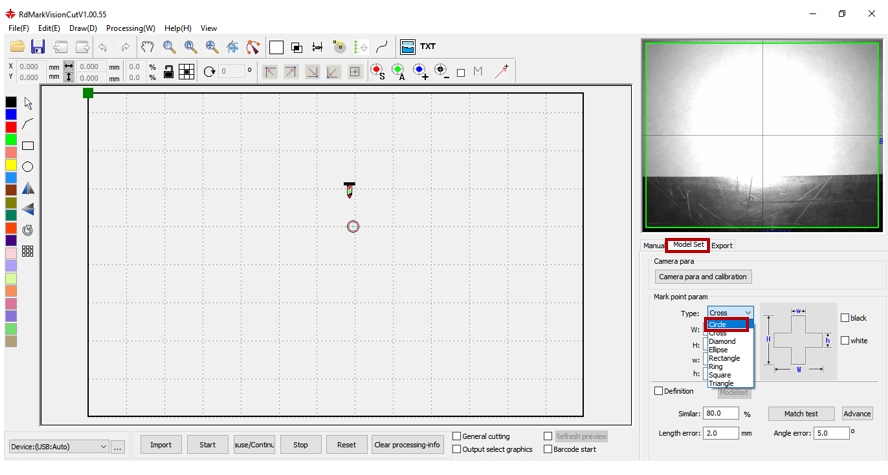Click the Match test button
This screenshot has width=888, height=475.
801,413
